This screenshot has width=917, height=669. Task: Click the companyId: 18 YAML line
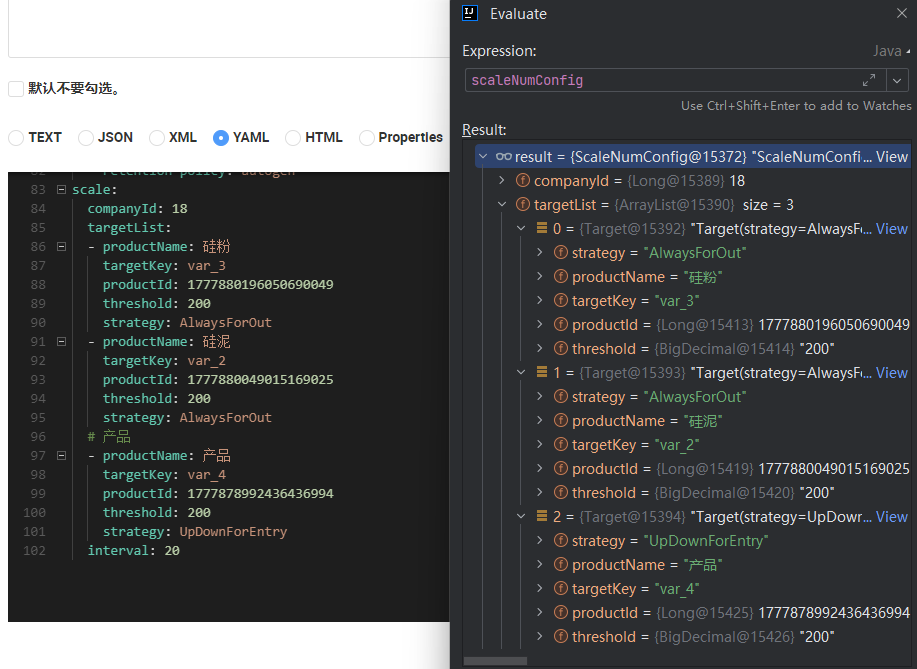click(137, 208)
